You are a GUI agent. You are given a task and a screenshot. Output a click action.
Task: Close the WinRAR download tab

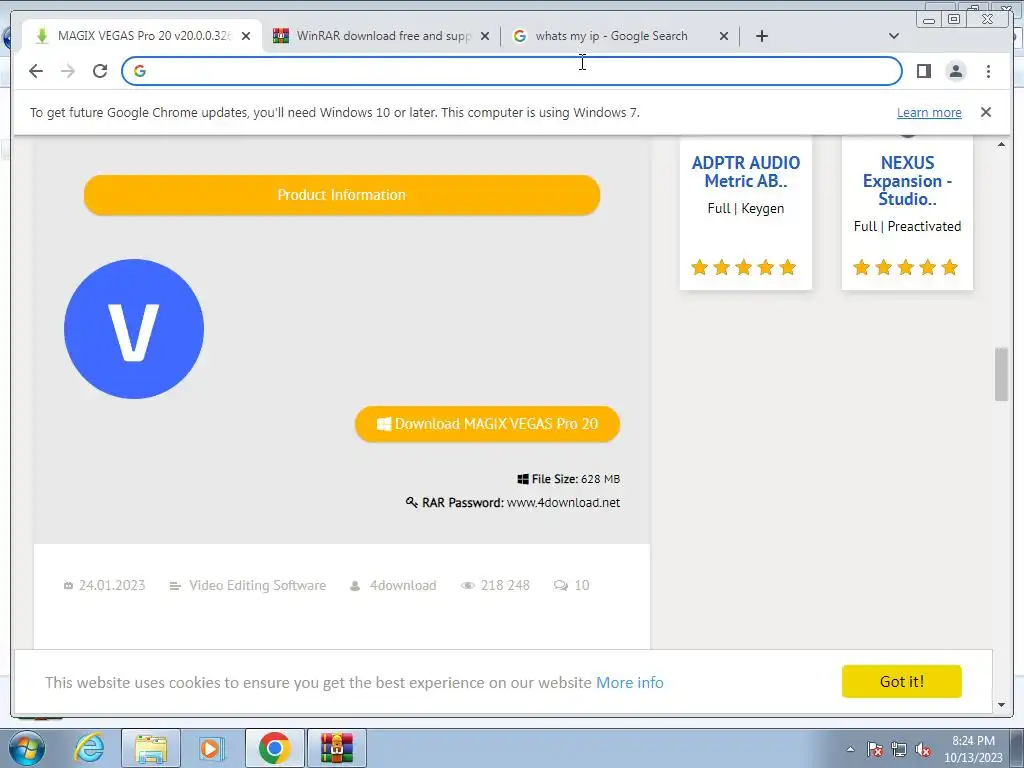coord(485,36)
